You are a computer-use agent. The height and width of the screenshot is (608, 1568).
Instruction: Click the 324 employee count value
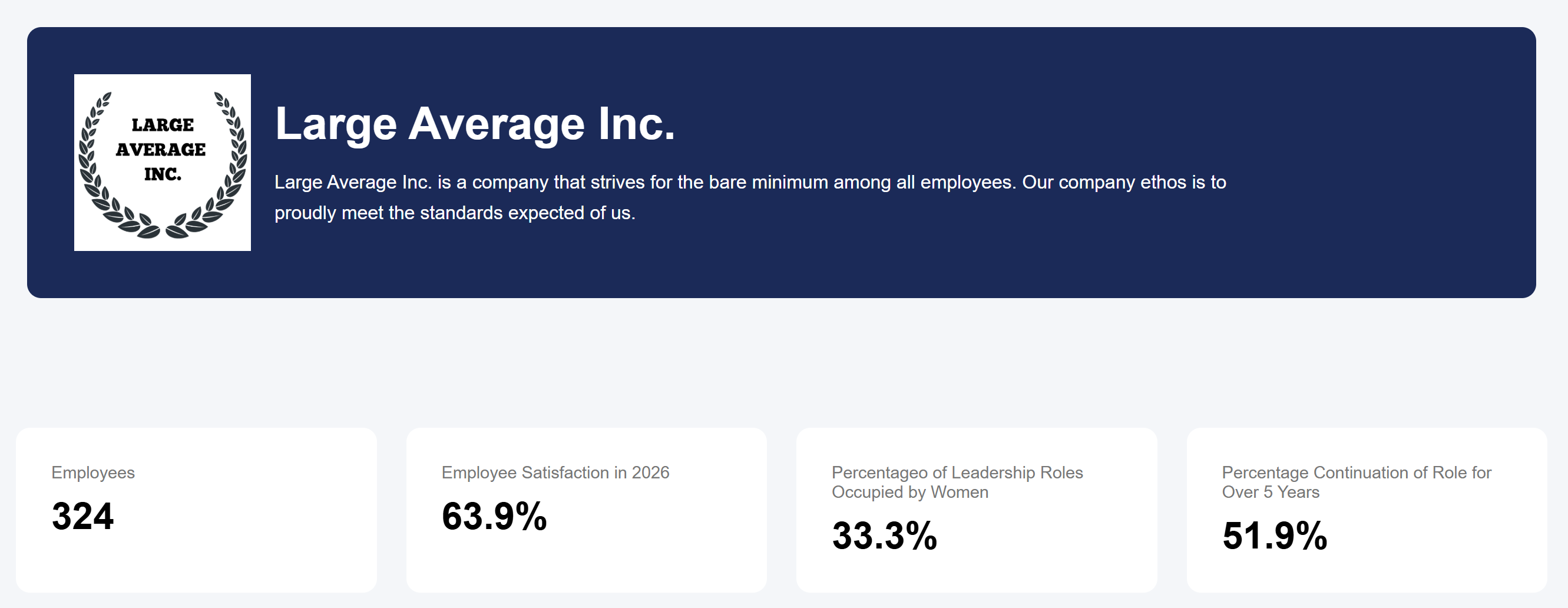83,516
